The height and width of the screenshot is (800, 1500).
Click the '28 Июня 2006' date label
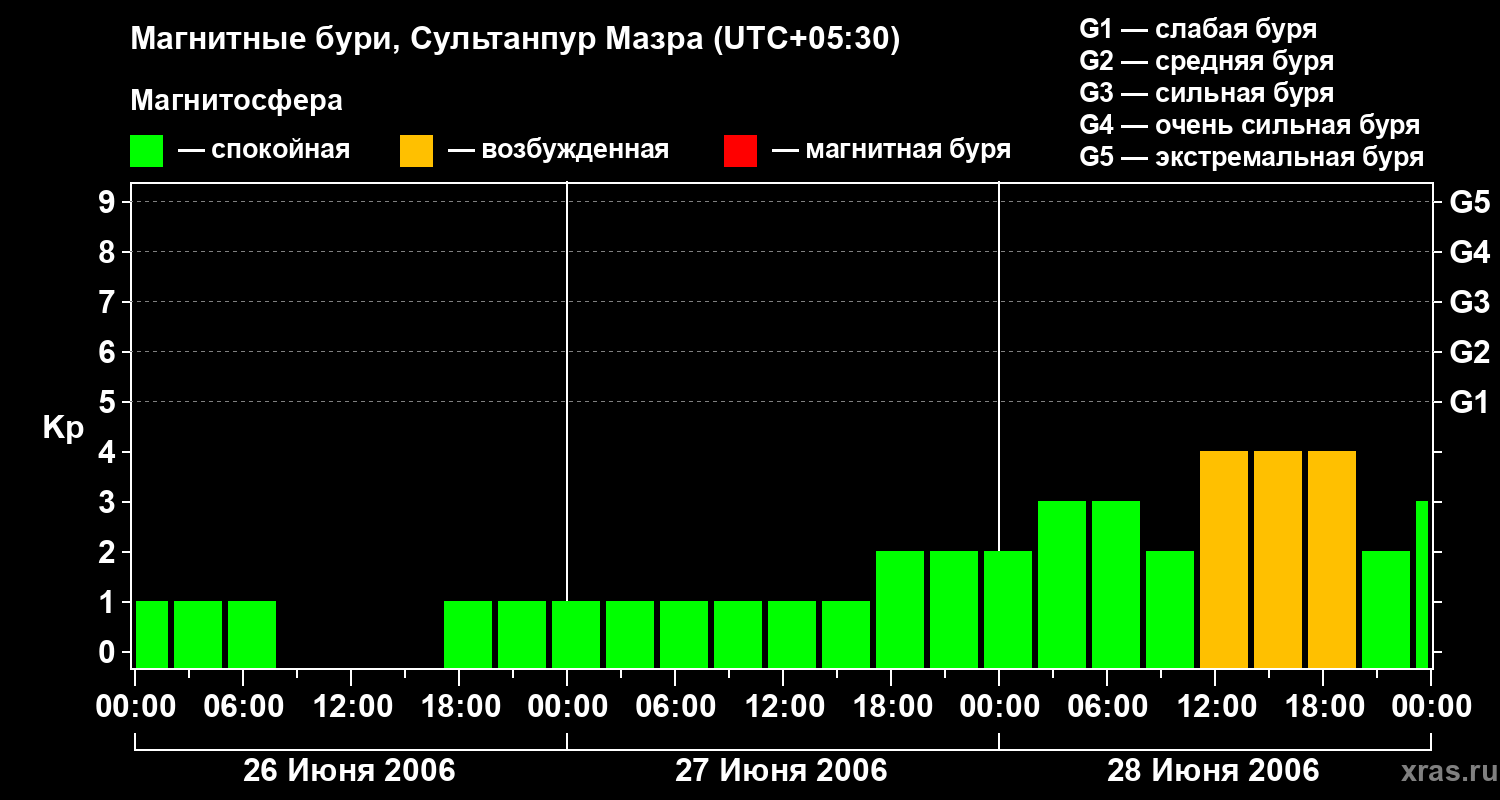[1213, 771]
